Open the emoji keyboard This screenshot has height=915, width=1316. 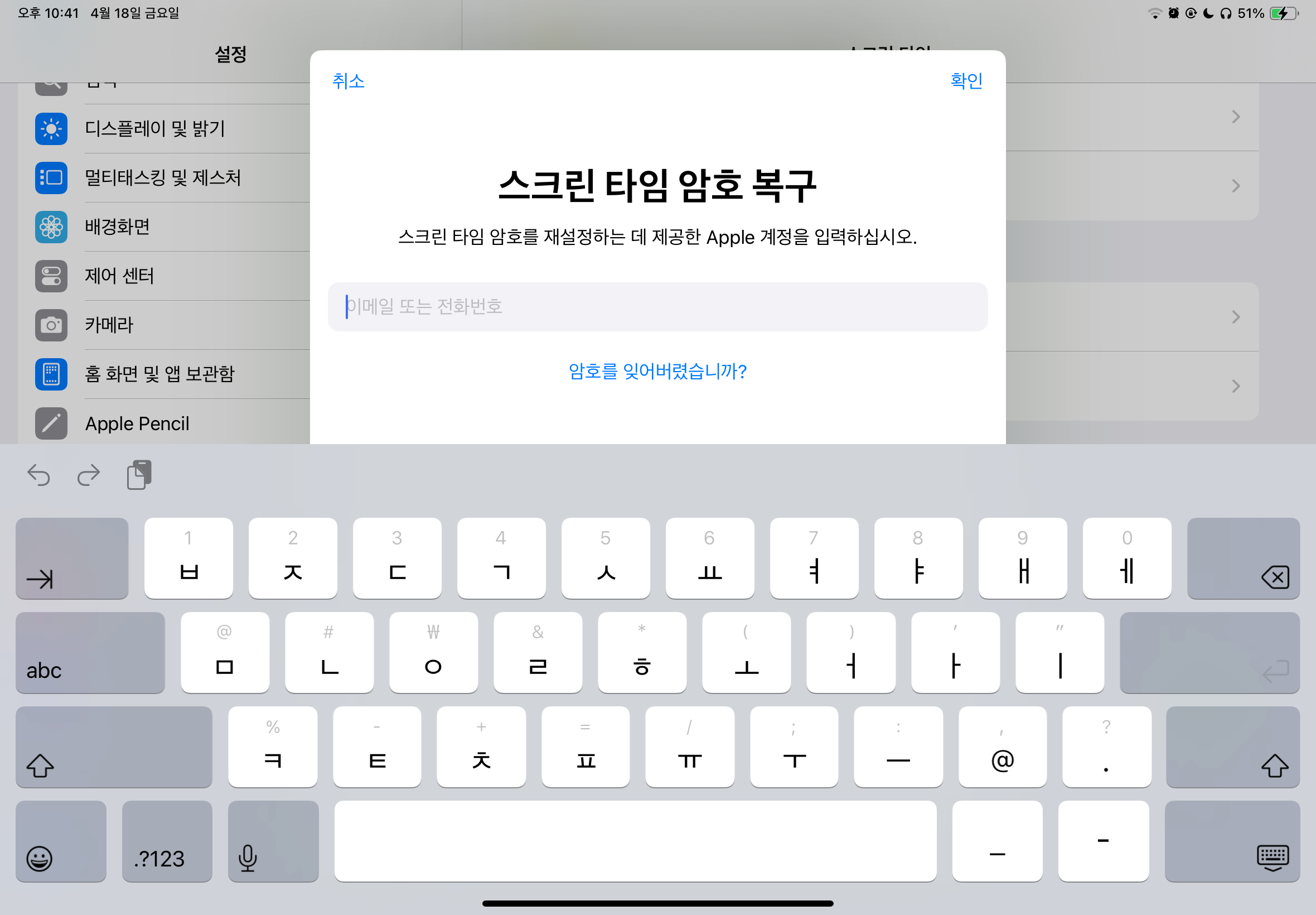point(61,841)
